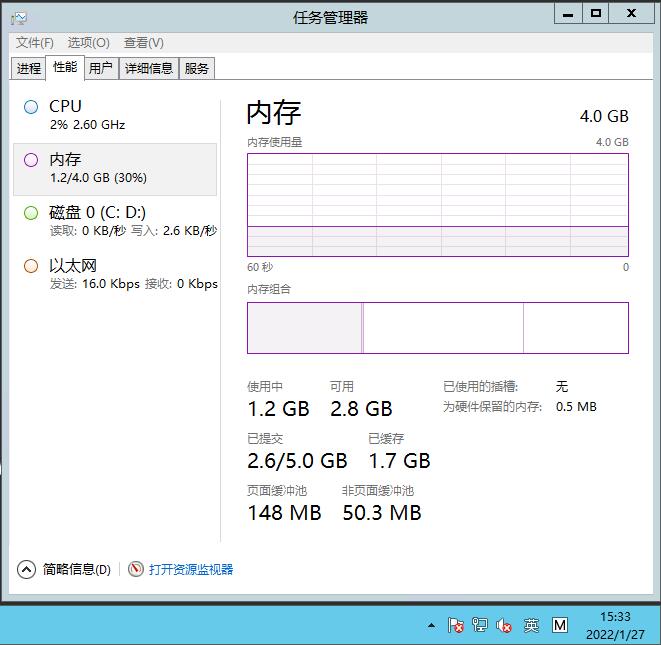This screenshot has height=645, width=661.
Task: Open the 文件(F) menu
Action: (35, 43)
